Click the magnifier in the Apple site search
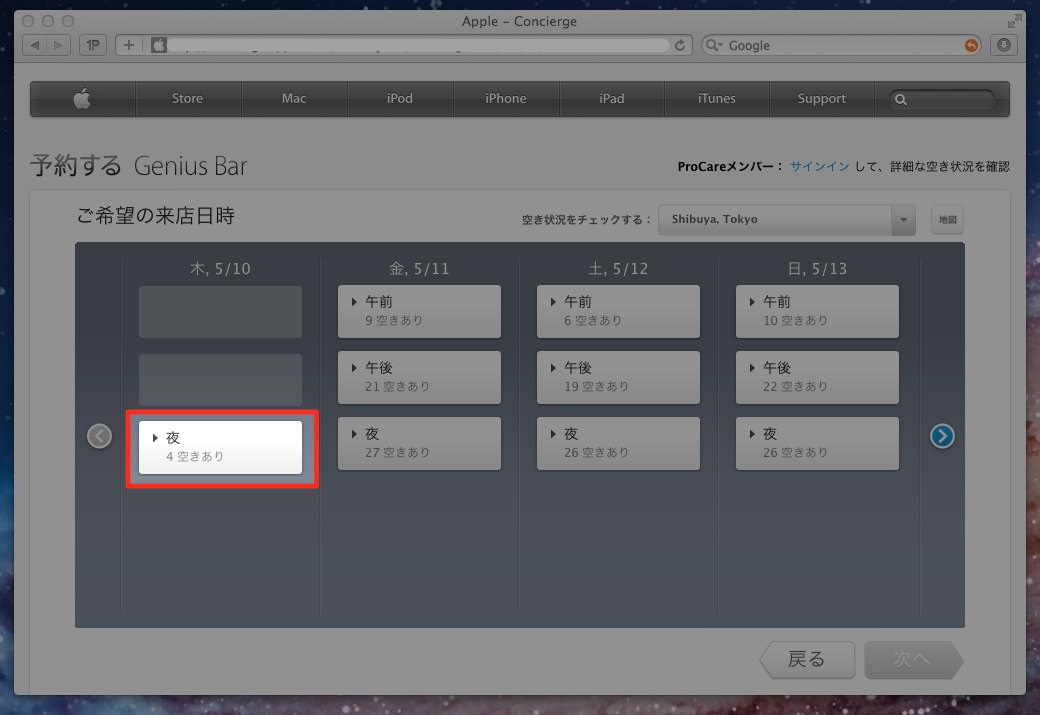The width and height of the screenshot is (1040, 715). (900, 99)
